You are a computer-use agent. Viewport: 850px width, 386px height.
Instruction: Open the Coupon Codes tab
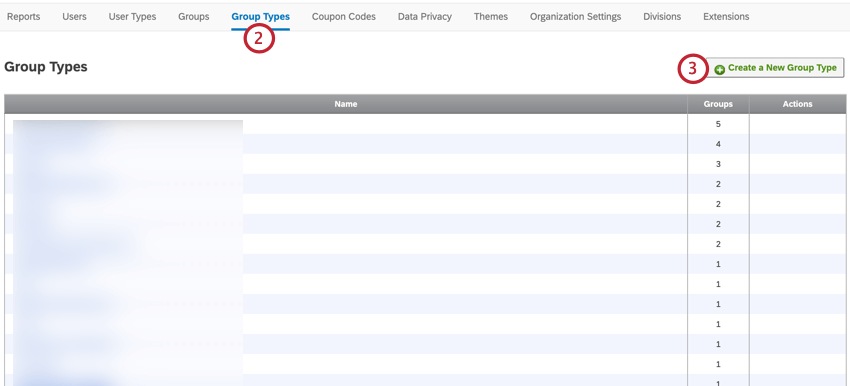tap(344, 17)
